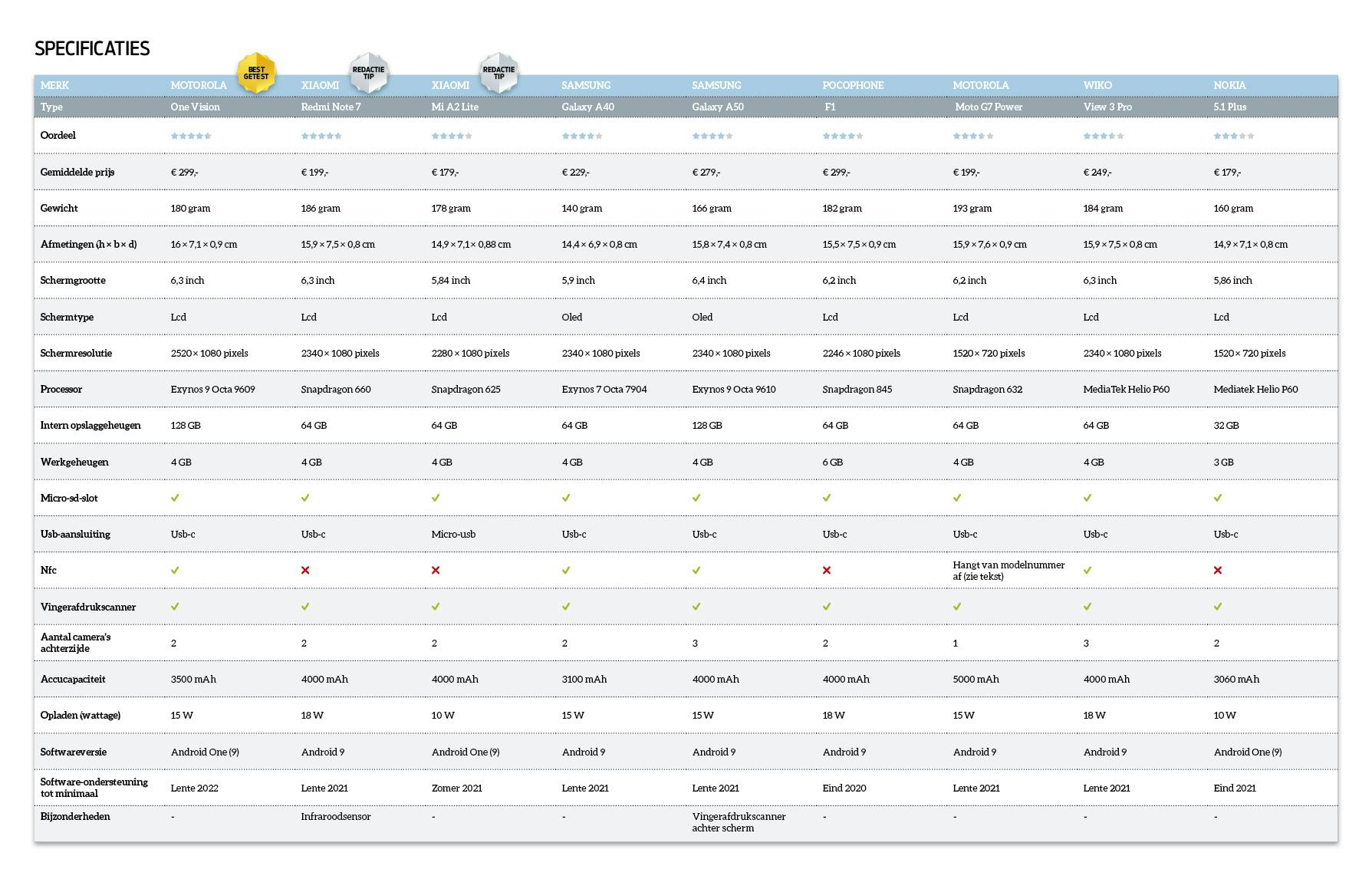
Task: Click the SPECIFICATIES heading
Action: point(92,48)
